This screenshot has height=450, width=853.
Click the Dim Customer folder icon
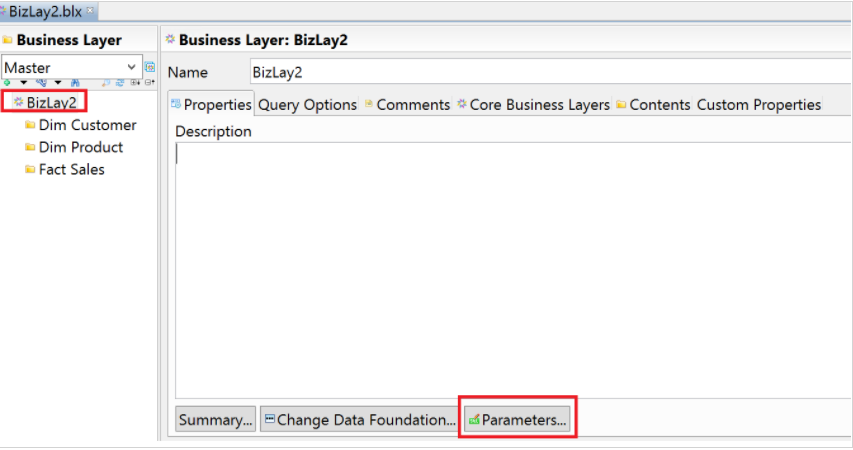[30, 125]
